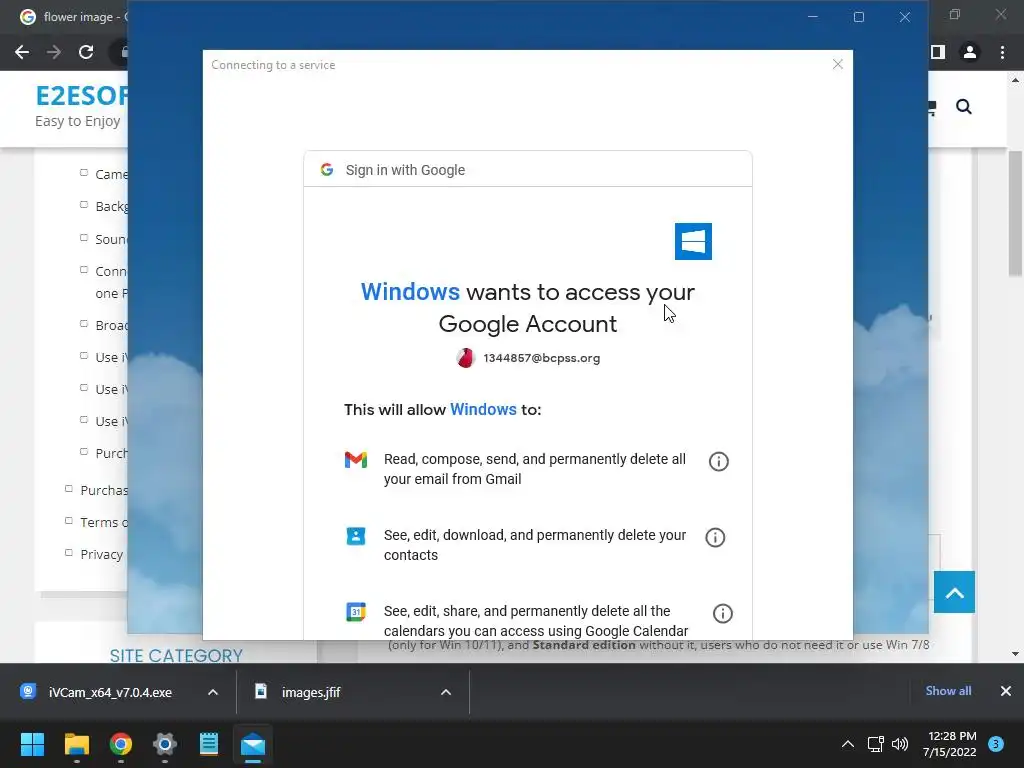
Task: Click the blue back-to-top arrow button
Action: [x=954, y=592]
